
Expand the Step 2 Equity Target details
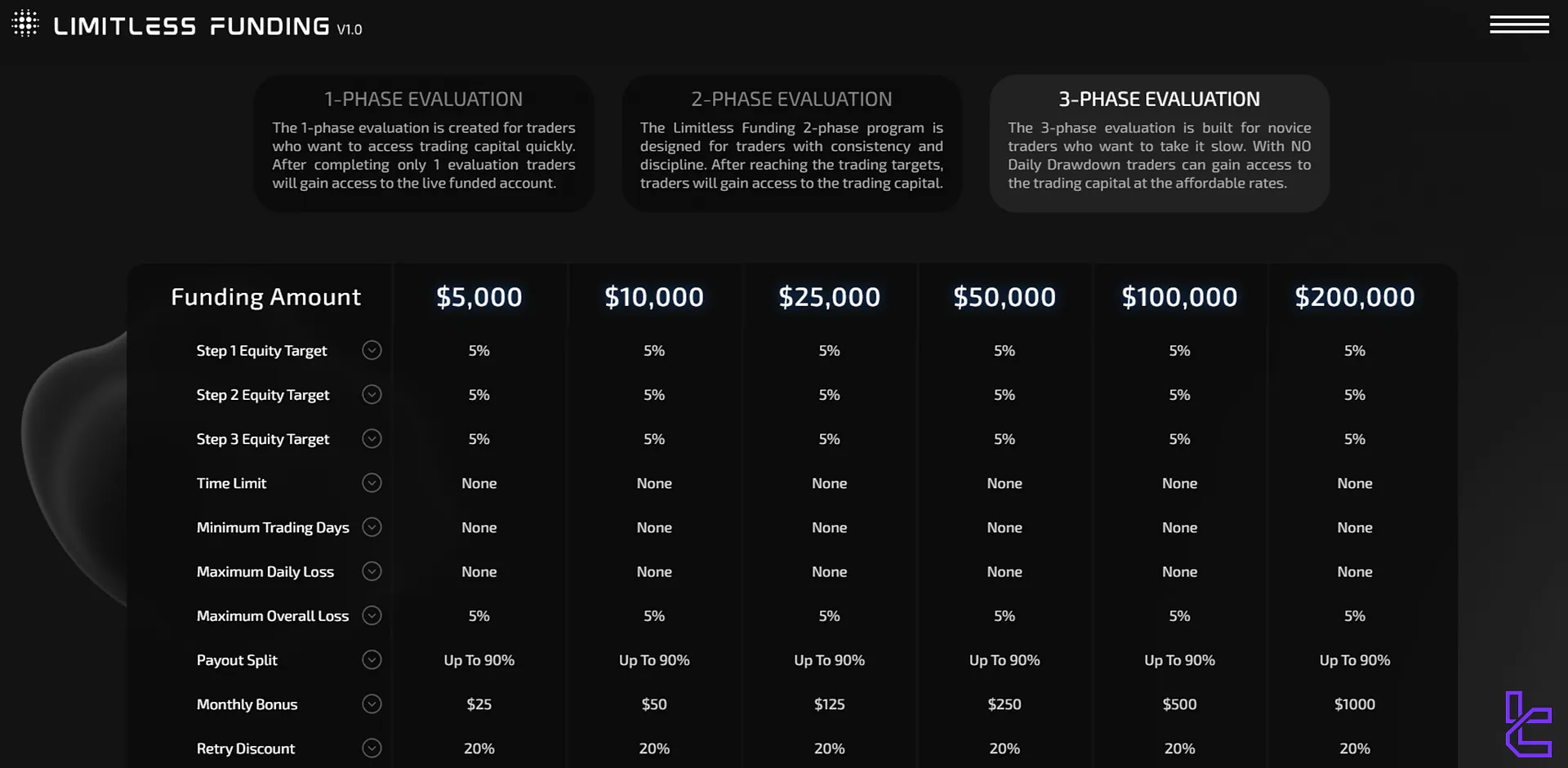coord(372,394)
